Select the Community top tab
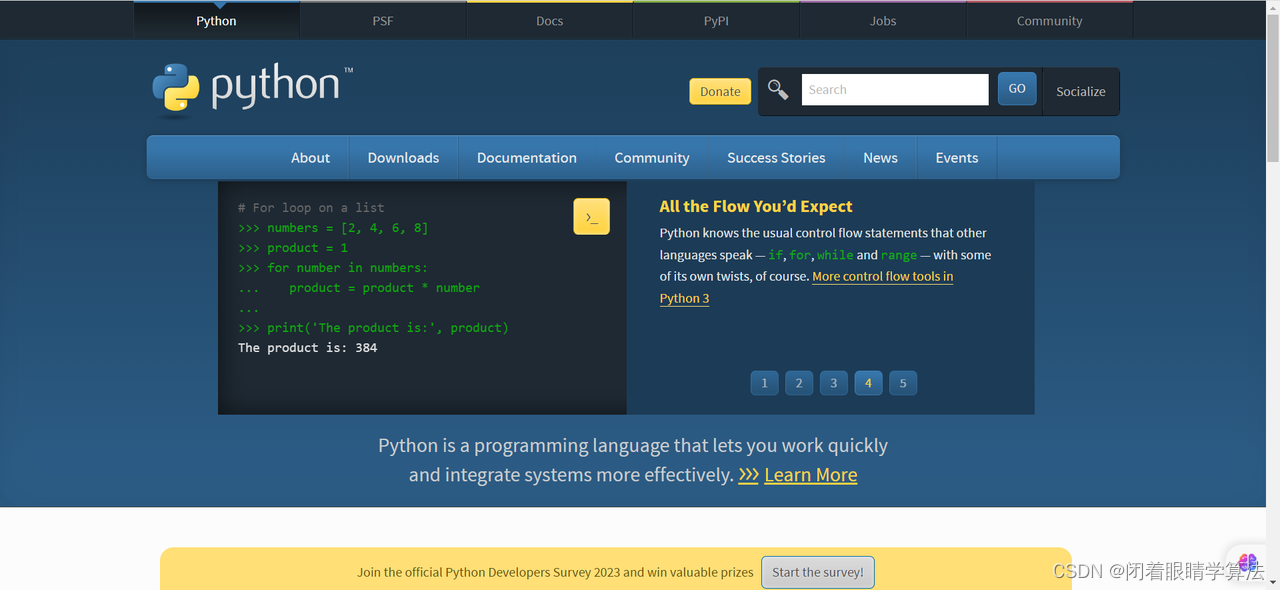 click(x=1049, y=20)
